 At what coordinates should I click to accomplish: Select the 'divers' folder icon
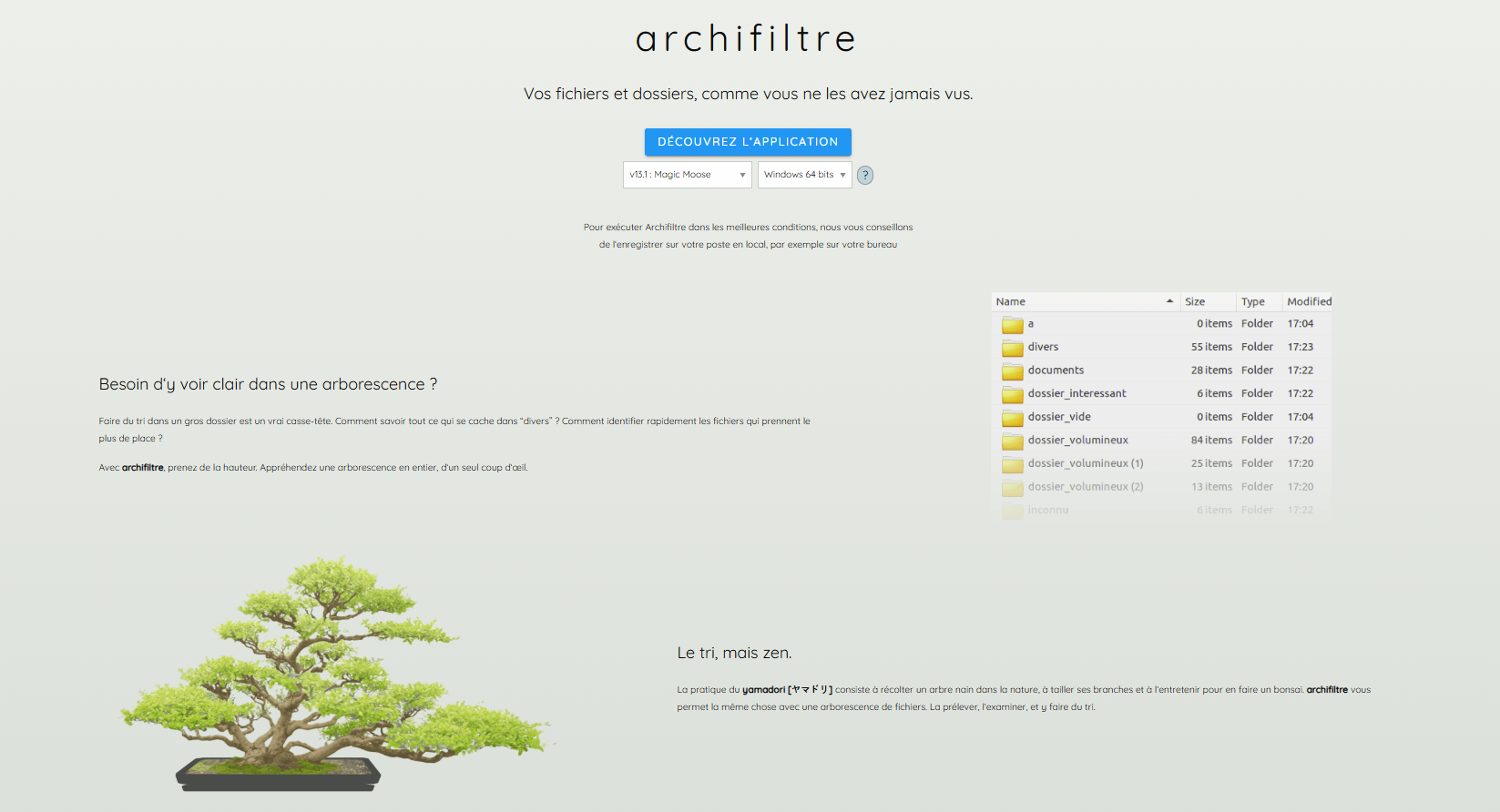click(x=1012, y=348)
